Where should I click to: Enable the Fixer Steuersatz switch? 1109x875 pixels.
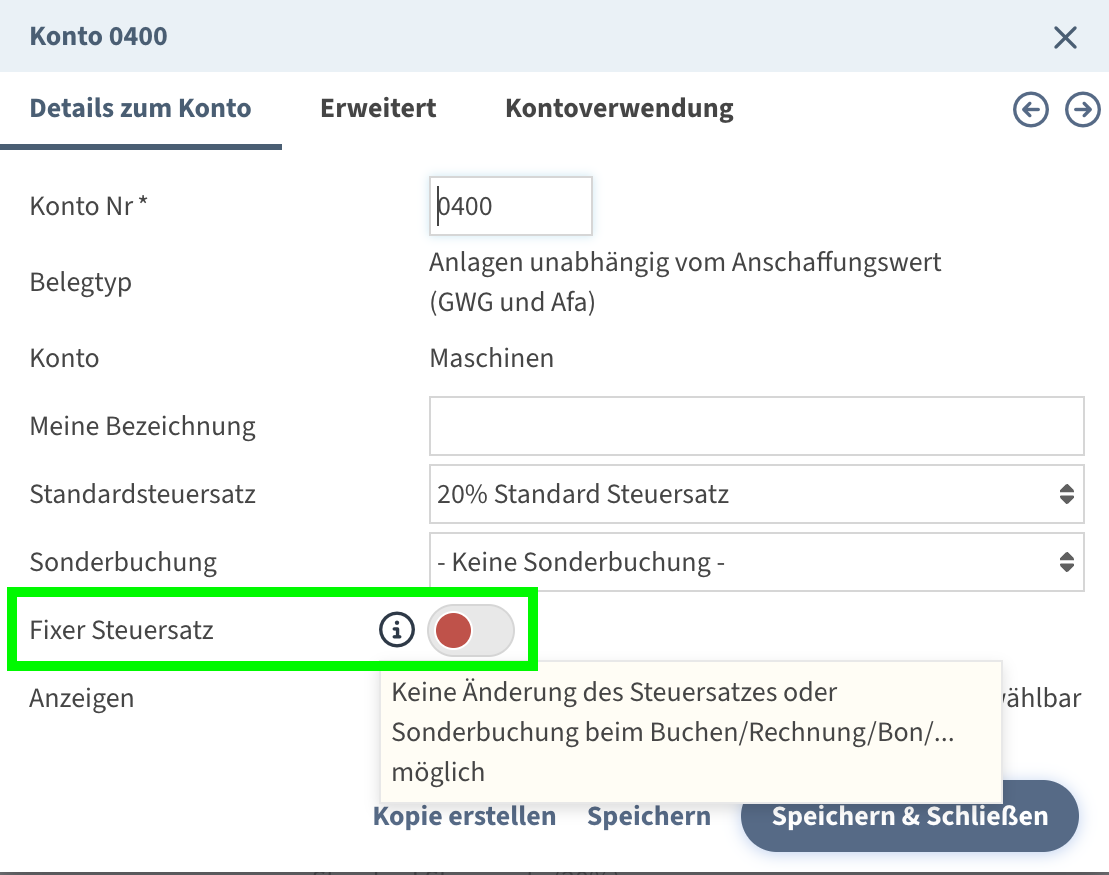coord(470,631)
